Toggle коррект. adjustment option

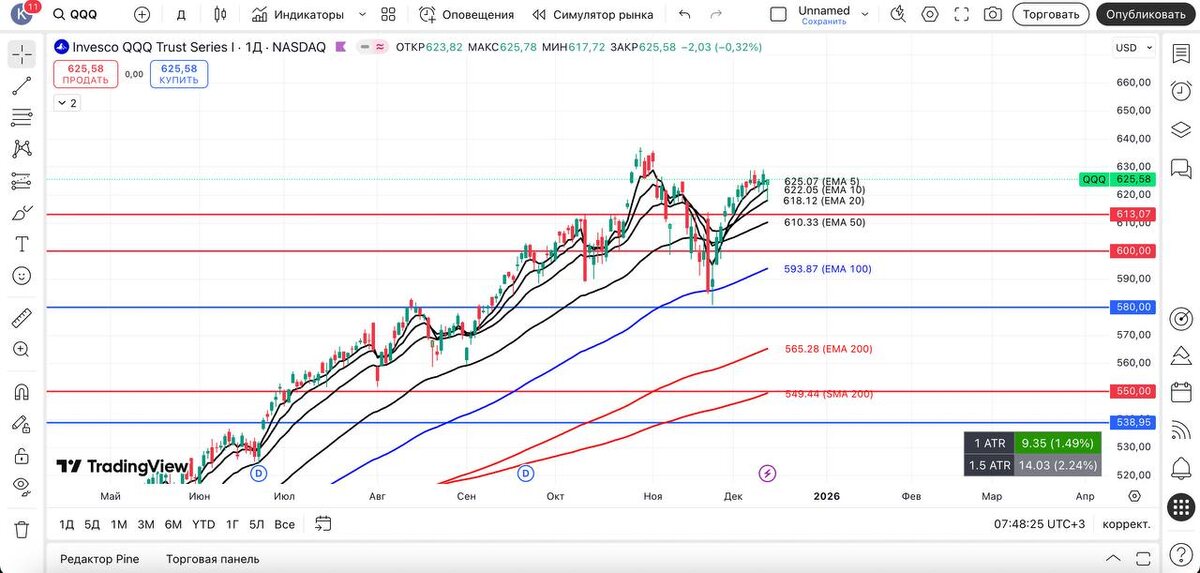(1126, 524)
